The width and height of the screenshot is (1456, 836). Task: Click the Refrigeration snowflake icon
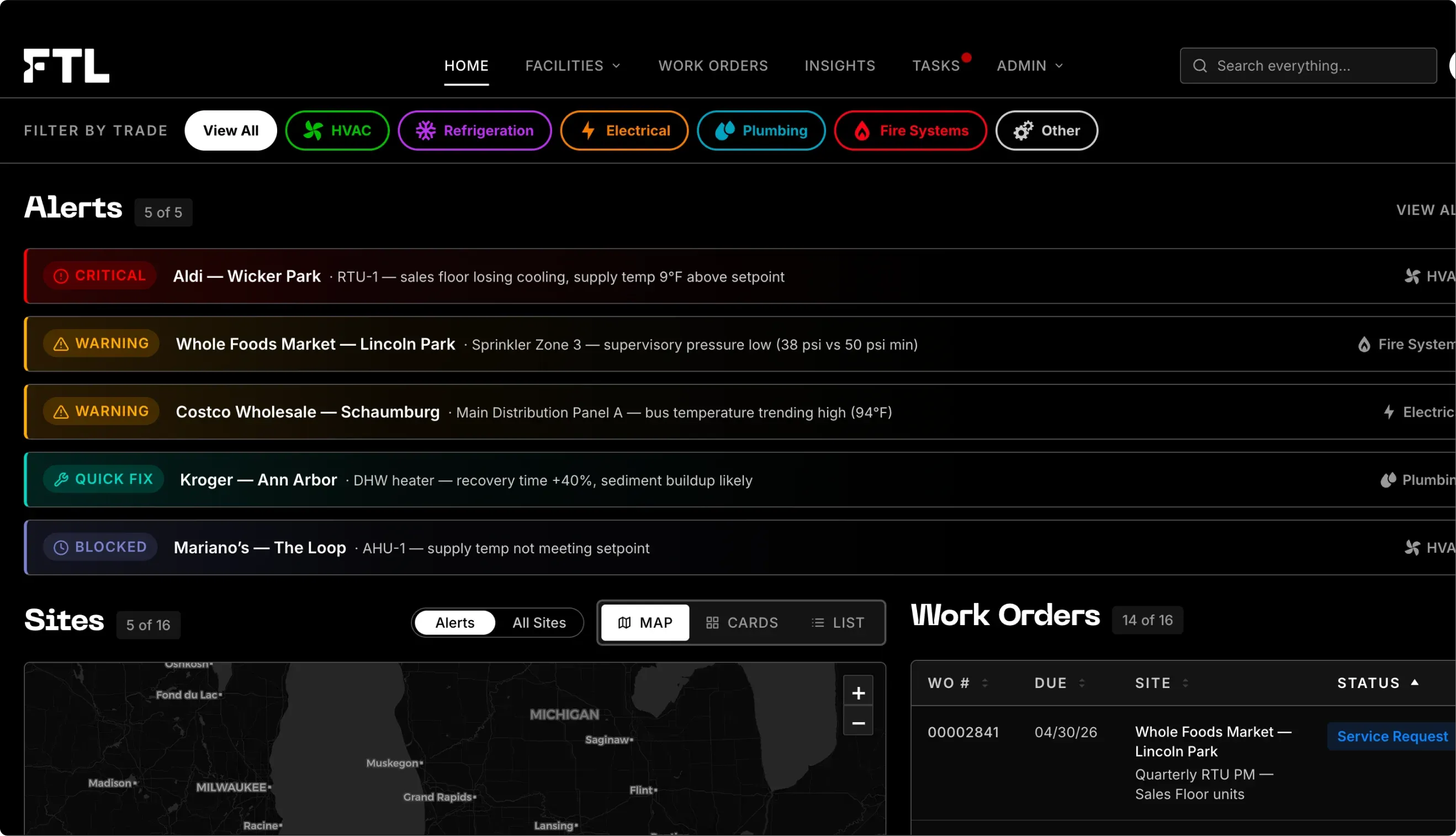click(426, 130)
